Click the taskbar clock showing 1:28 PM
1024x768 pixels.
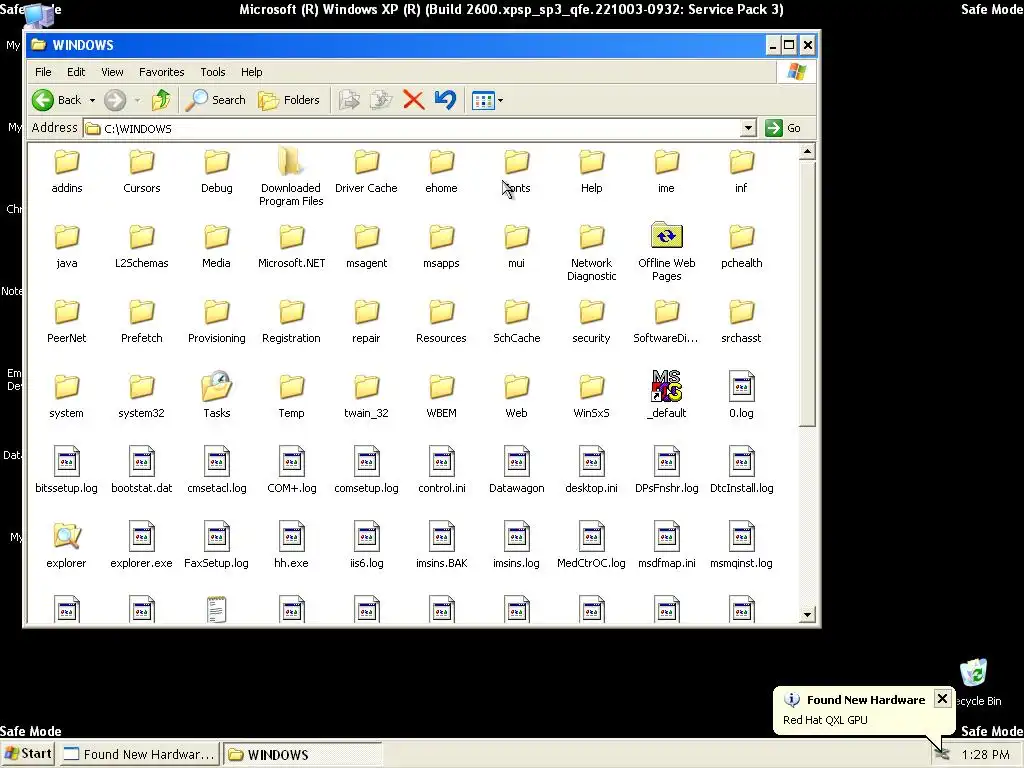coord(985,755)
